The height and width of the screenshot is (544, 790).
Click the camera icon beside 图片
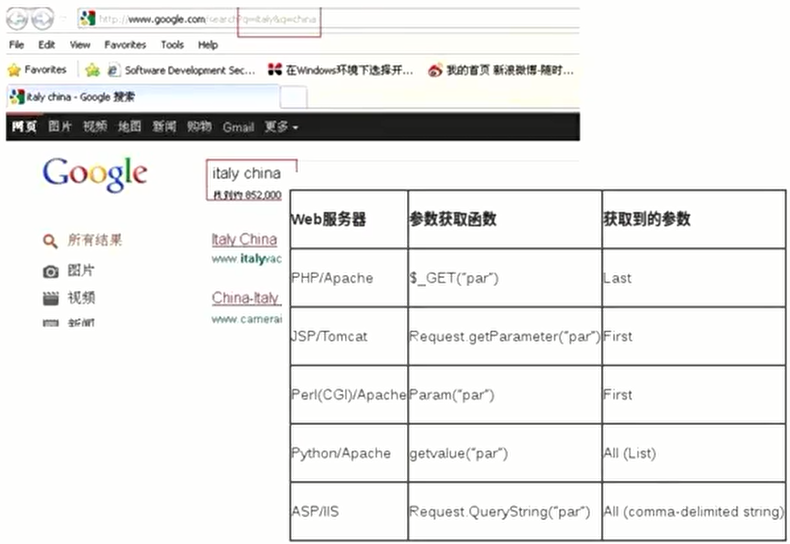[x=50, y=272]
